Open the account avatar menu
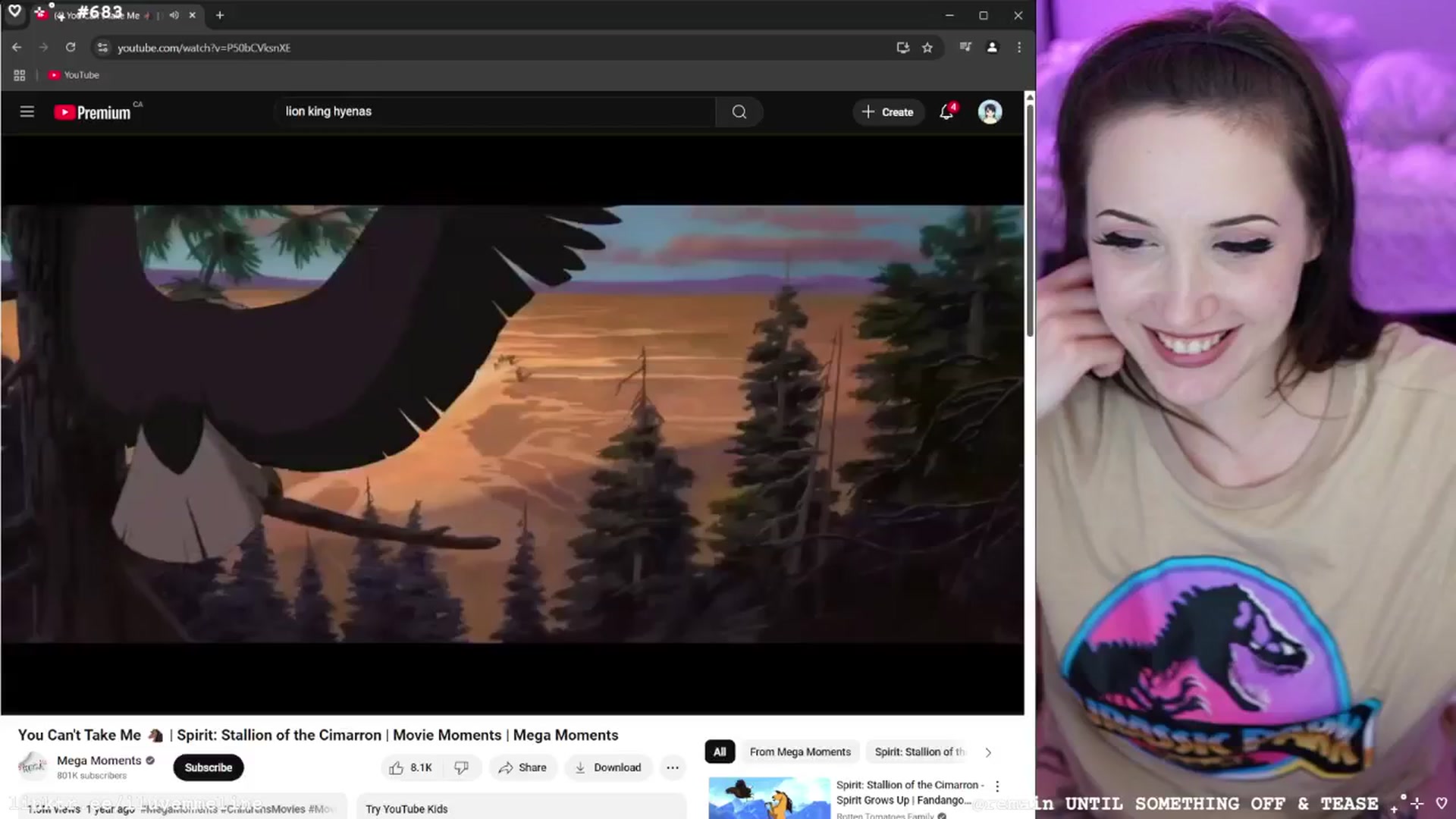The image size is (1456, 819). point(990,112)
